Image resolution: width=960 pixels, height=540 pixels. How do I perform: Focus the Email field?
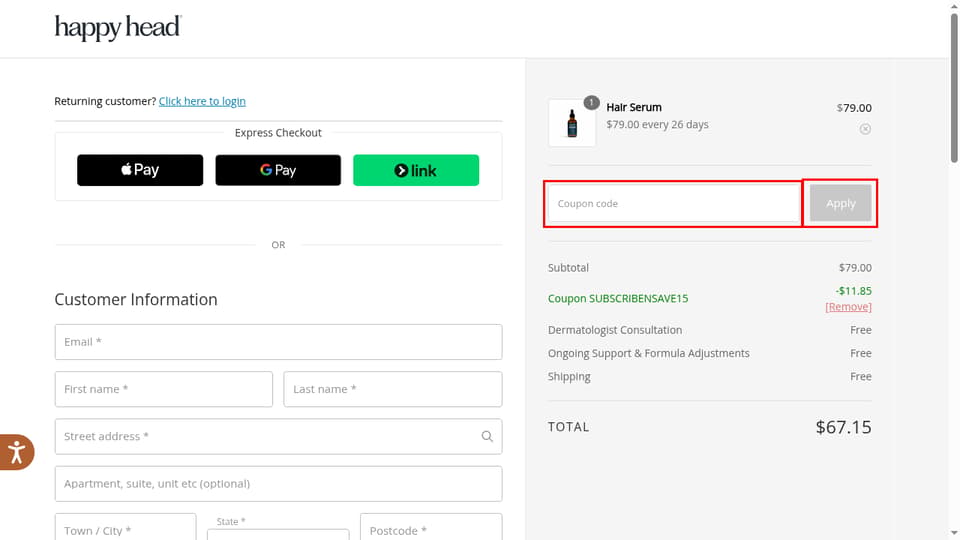279,342
